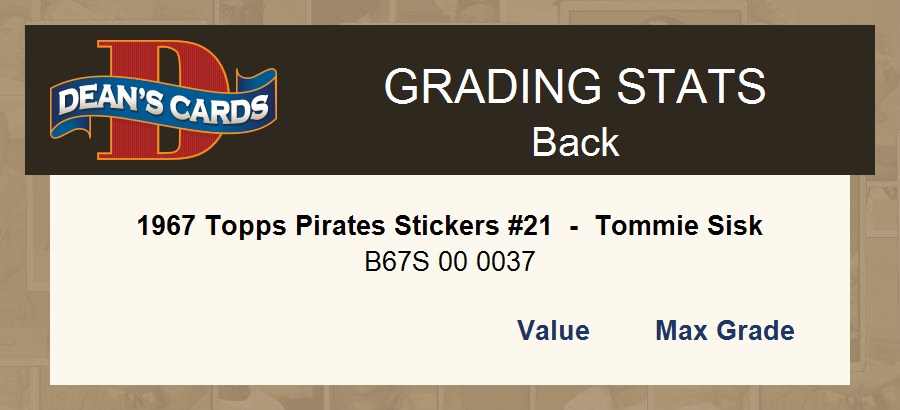The height and width of the screenshot is (410, 900).
Task: Click the year 1967 in the title
Action: (x=167, y=227)
